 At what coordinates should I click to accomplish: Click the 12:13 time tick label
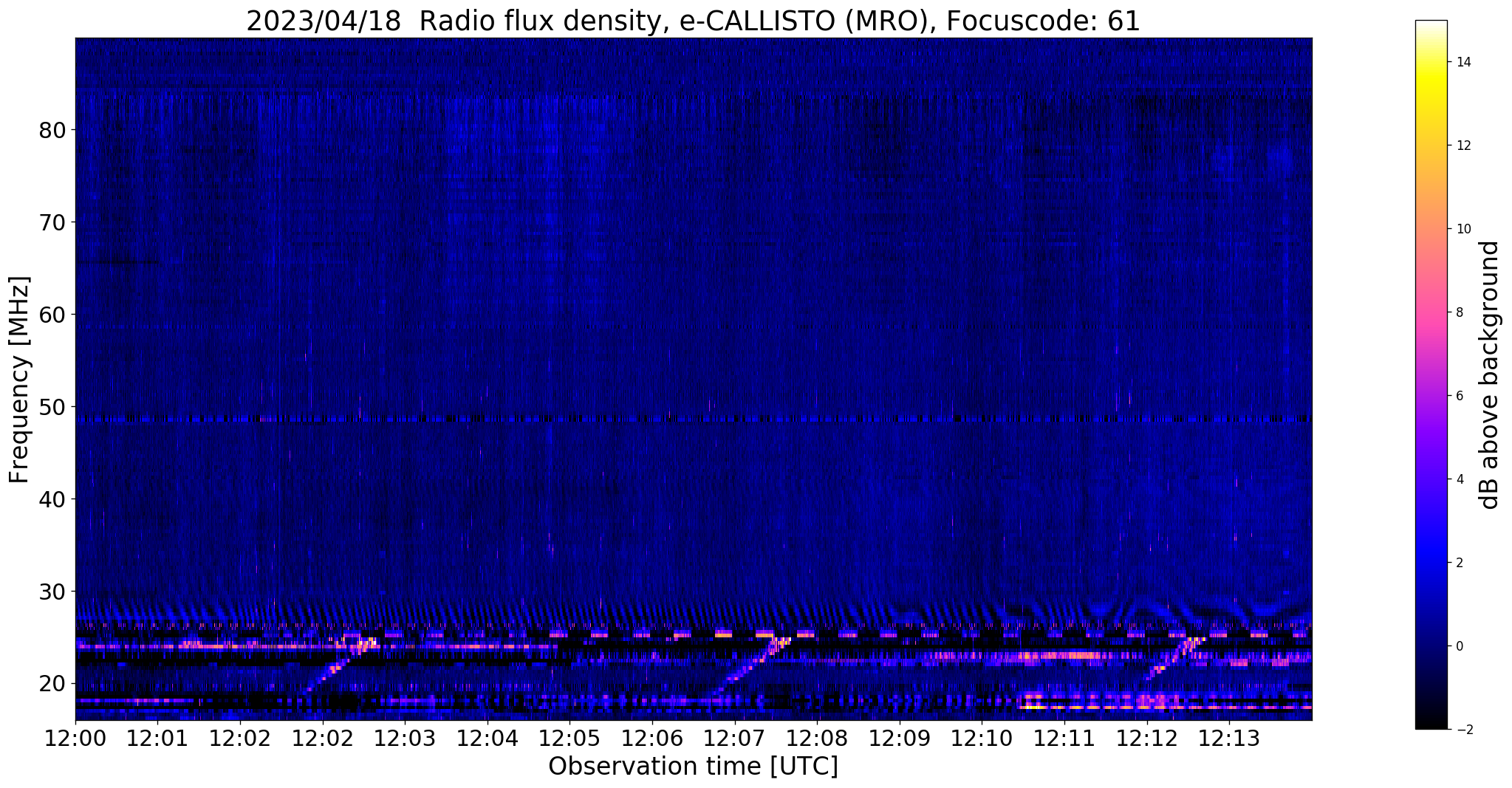coord(1228,739)
